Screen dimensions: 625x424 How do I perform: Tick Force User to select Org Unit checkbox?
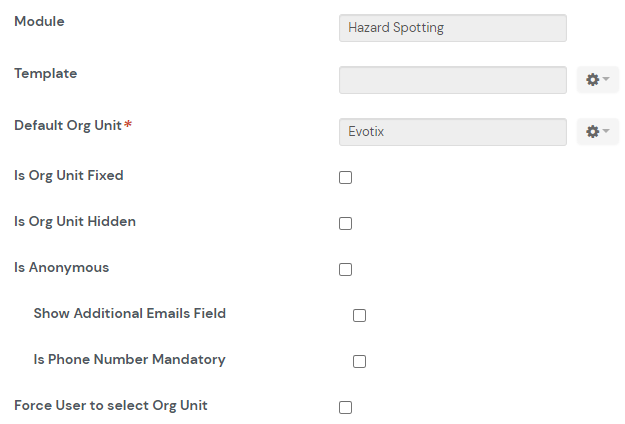346,408
